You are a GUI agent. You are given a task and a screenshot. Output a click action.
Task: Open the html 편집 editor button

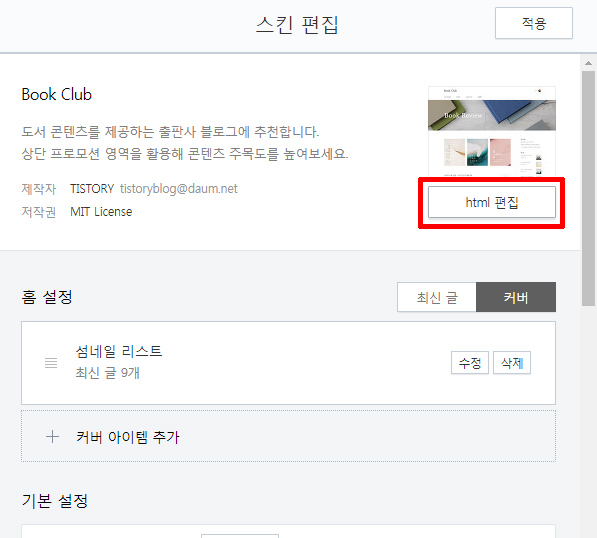[492, 202]
